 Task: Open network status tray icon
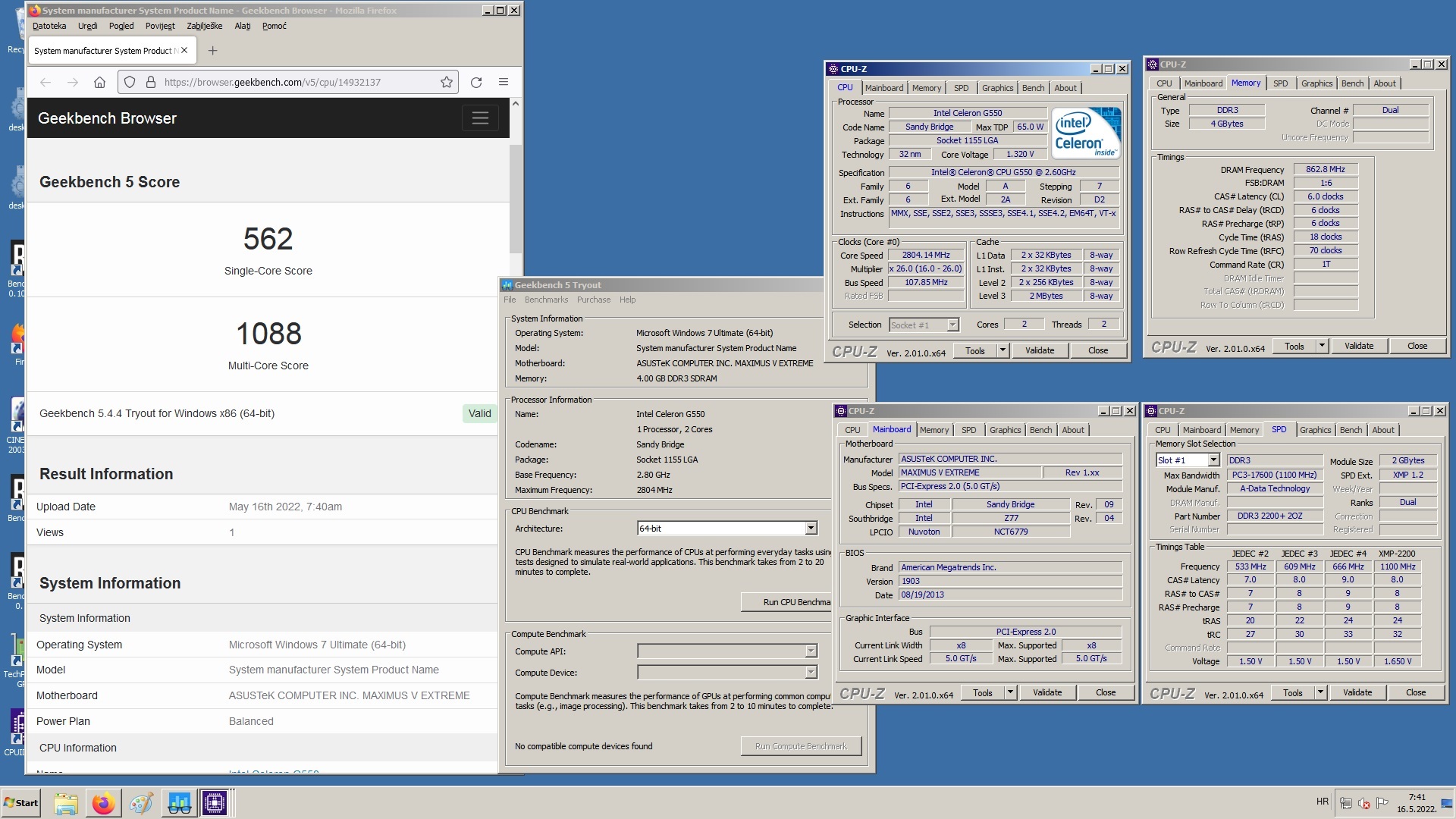pyautogui.click(x=1346, y=803)
